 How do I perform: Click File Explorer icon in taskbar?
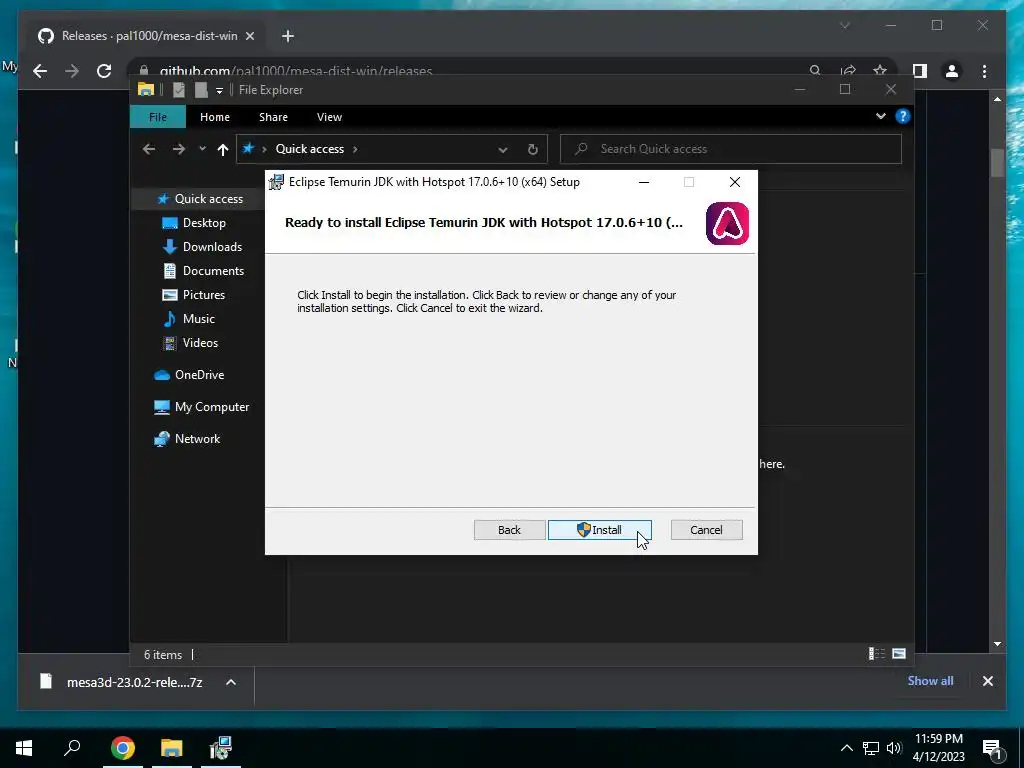click(x=172, y=748)
